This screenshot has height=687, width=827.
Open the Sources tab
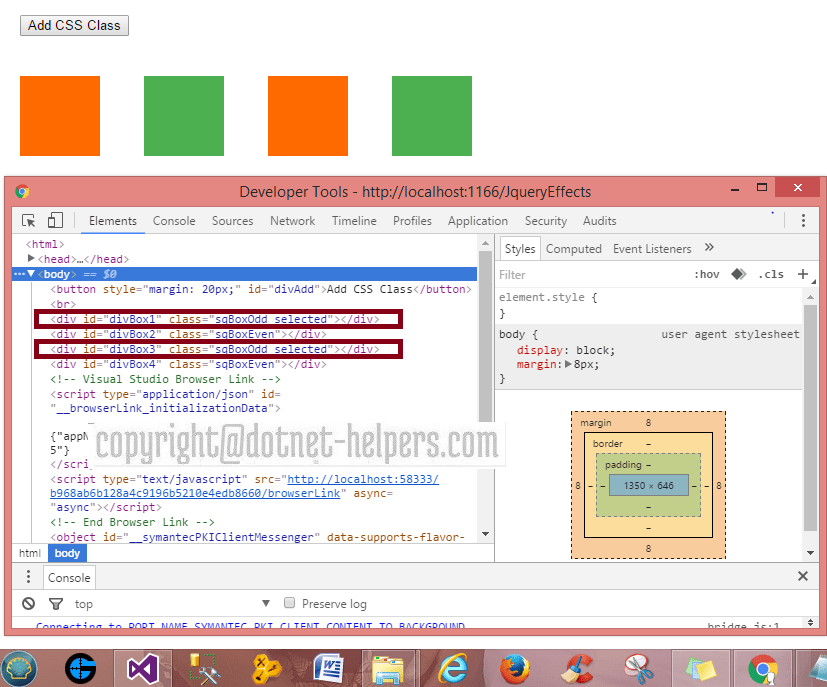pyautogui.click(x=233, y=221)
